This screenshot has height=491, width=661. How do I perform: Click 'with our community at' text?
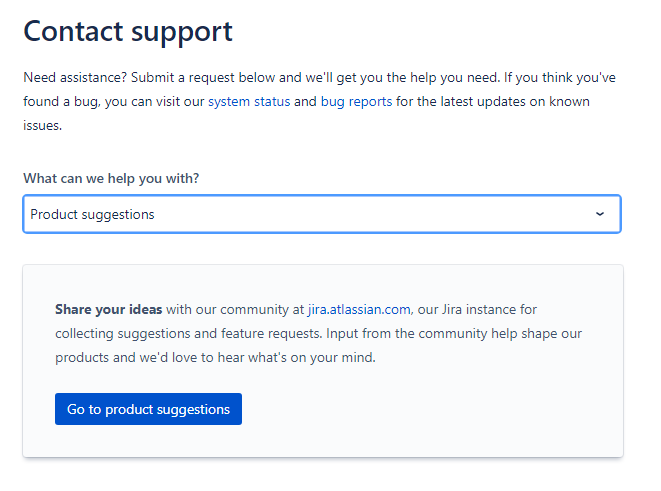tap(235, 309)
